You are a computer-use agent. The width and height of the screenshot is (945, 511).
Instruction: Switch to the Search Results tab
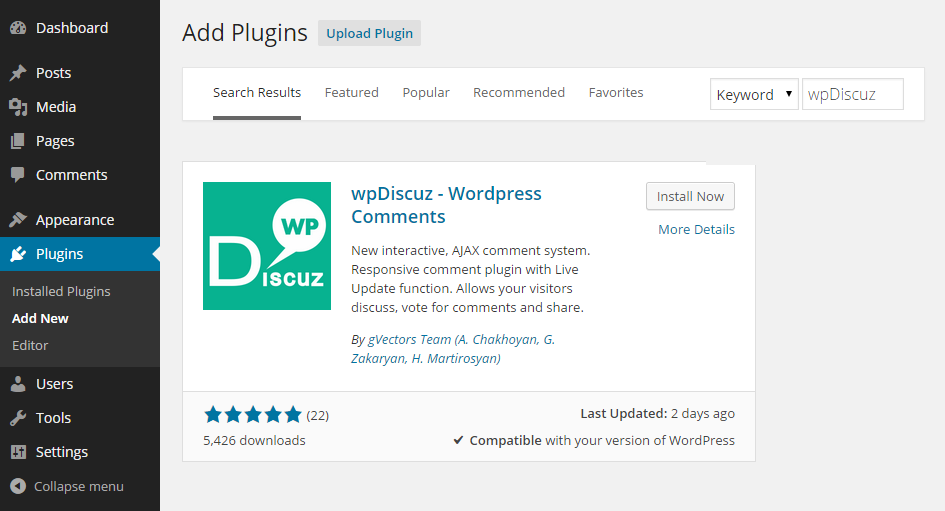(x=257, y=93)
